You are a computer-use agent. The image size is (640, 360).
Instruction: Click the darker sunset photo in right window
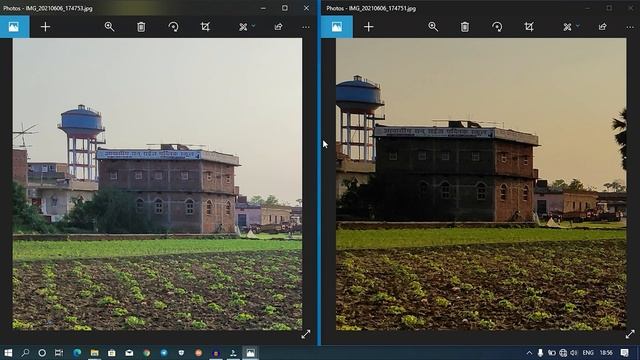tap(481, 184)
